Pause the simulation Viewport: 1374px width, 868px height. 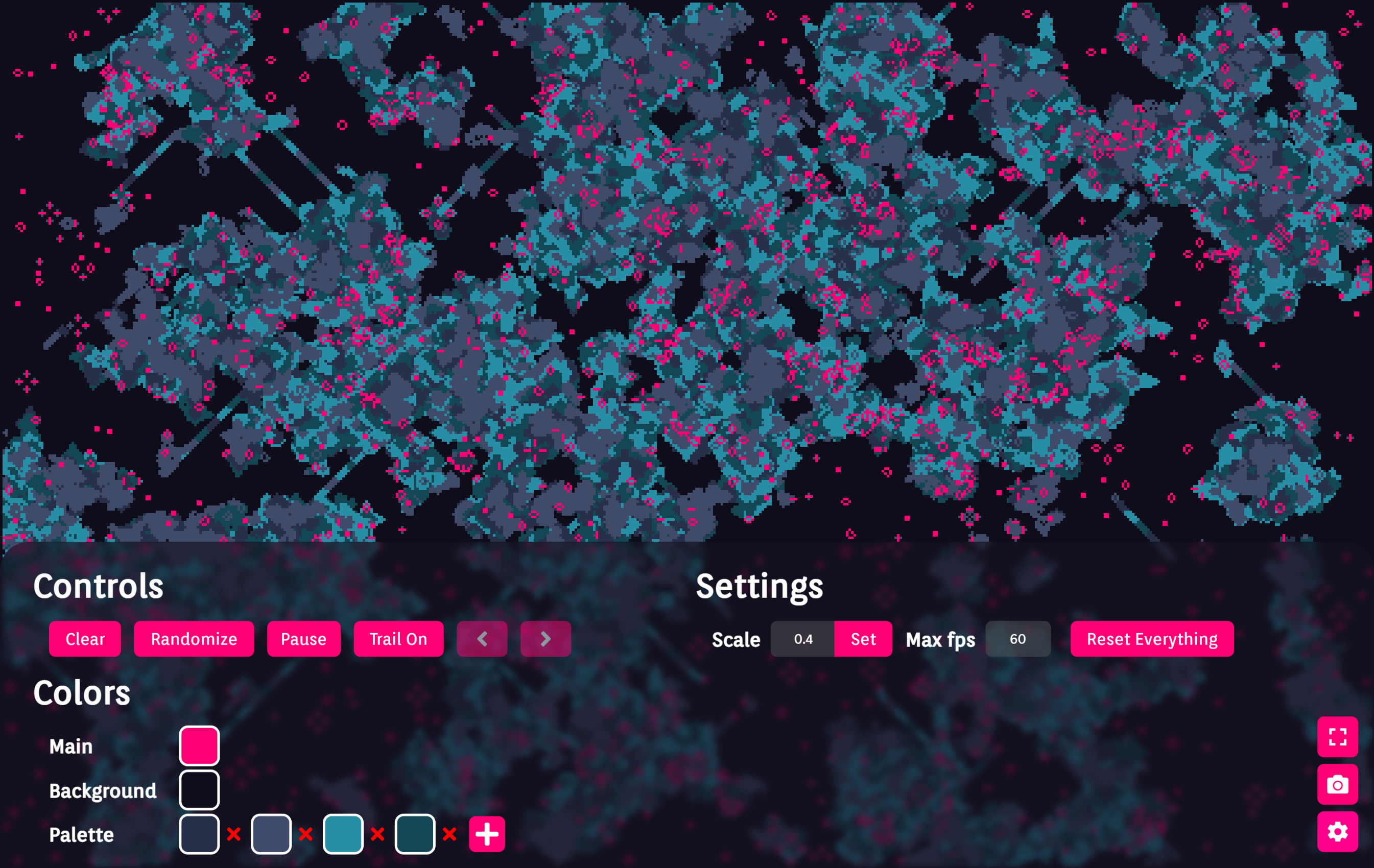coord(303,639)
